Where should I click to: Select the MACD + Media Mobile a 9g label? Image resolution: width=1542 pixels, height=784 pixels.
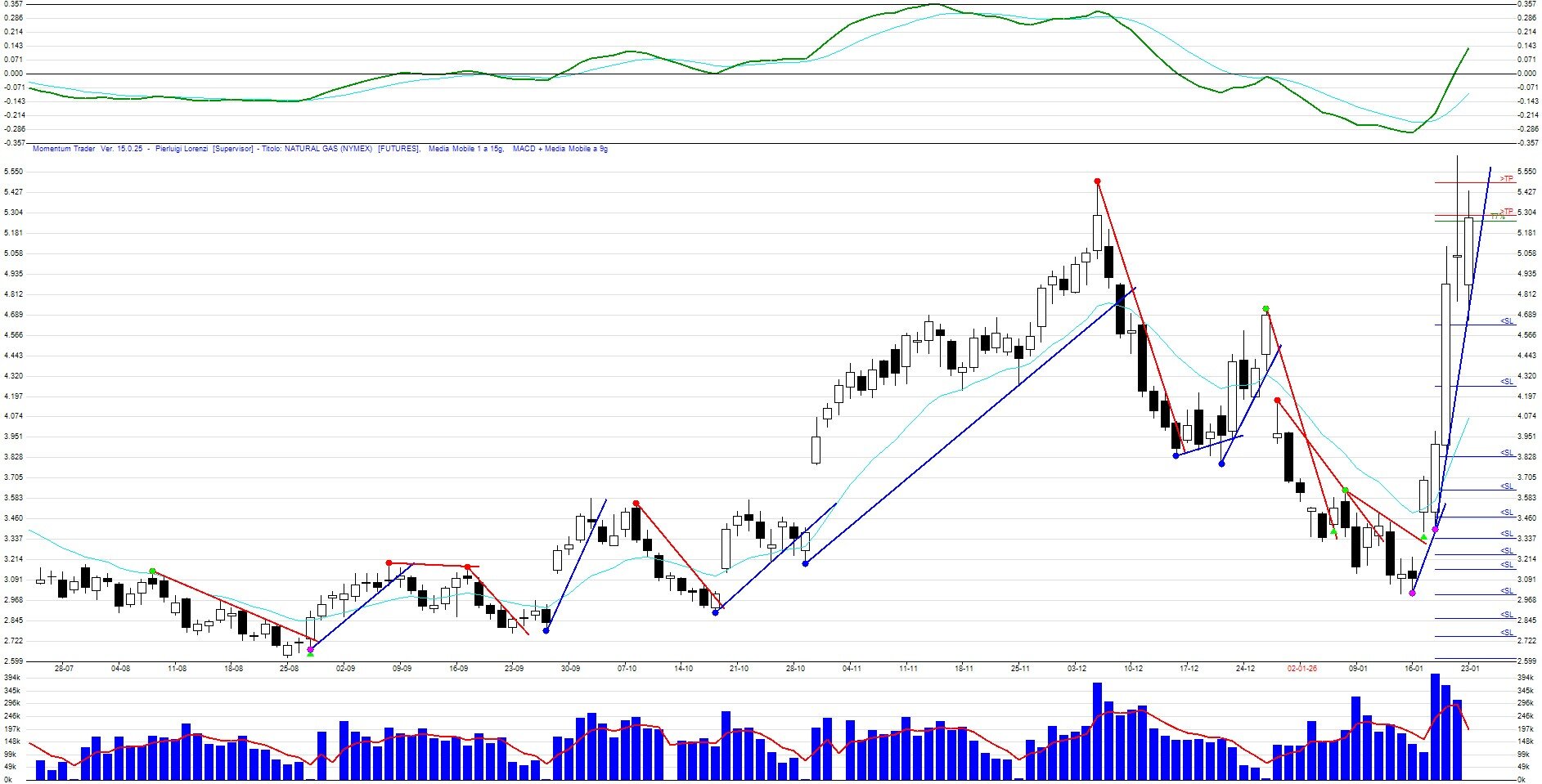pyautogui.click(x=560, y=149)
